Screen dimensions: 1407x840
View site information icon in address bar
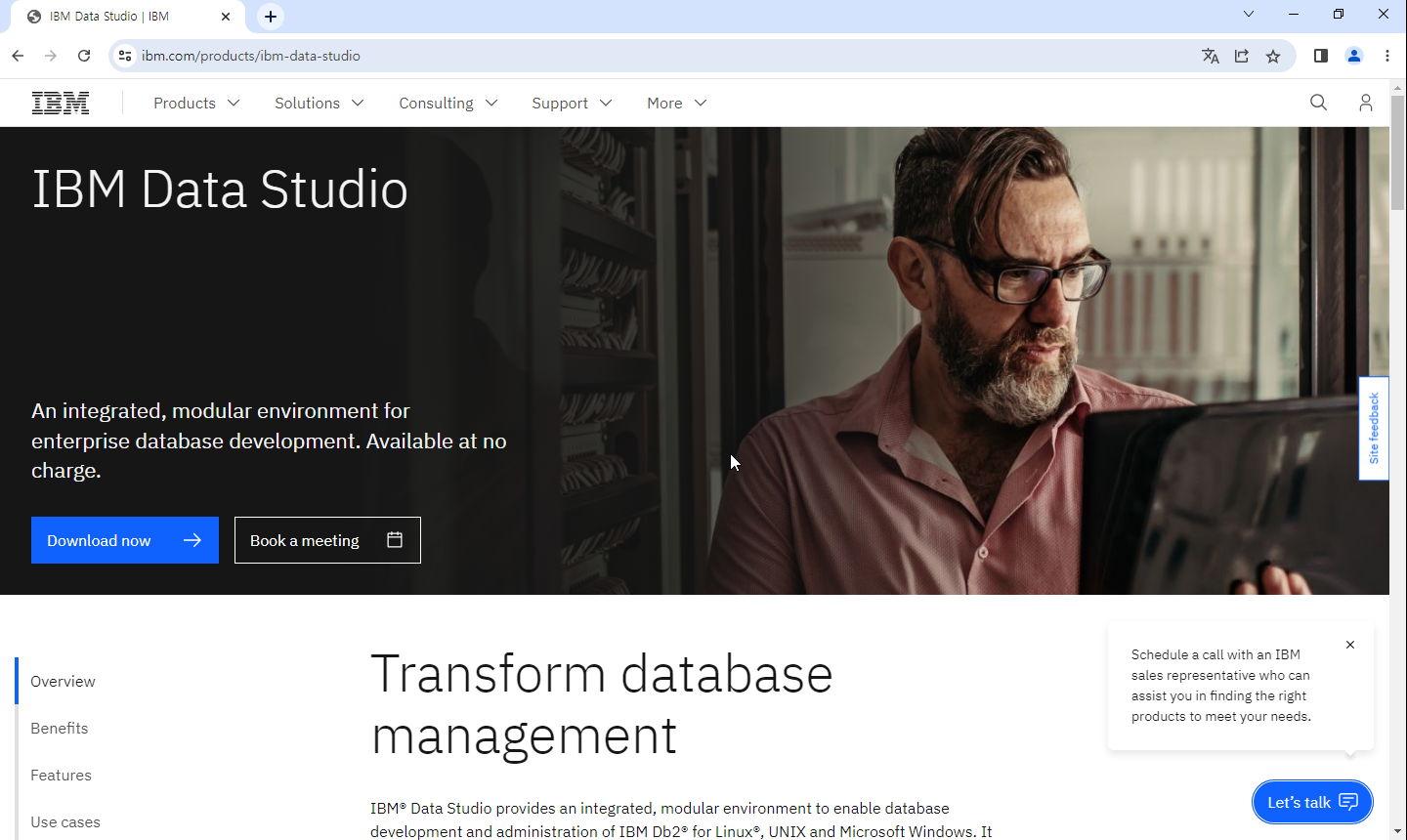click(x=124, y=56)
